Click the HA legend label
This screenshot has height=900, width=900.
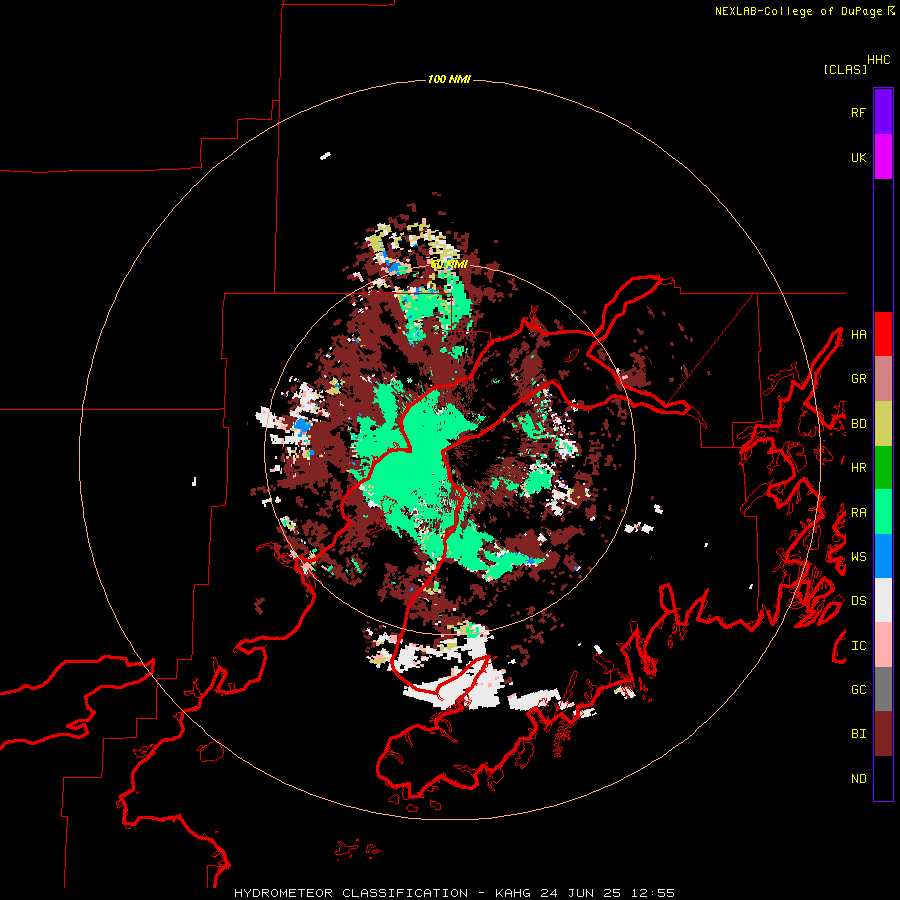[858, 335]
